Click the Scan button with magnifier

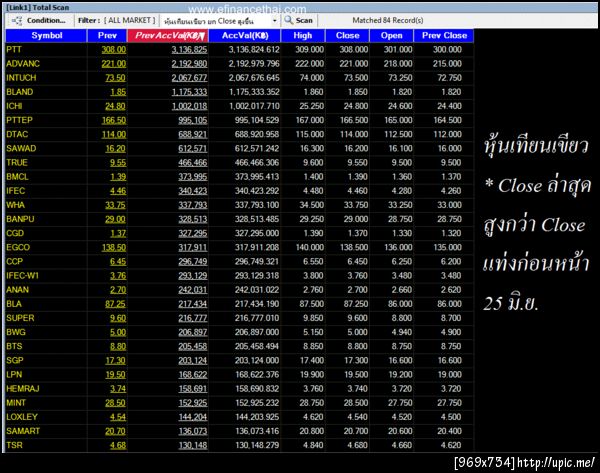pyautogui.click(x=299, y=21)
